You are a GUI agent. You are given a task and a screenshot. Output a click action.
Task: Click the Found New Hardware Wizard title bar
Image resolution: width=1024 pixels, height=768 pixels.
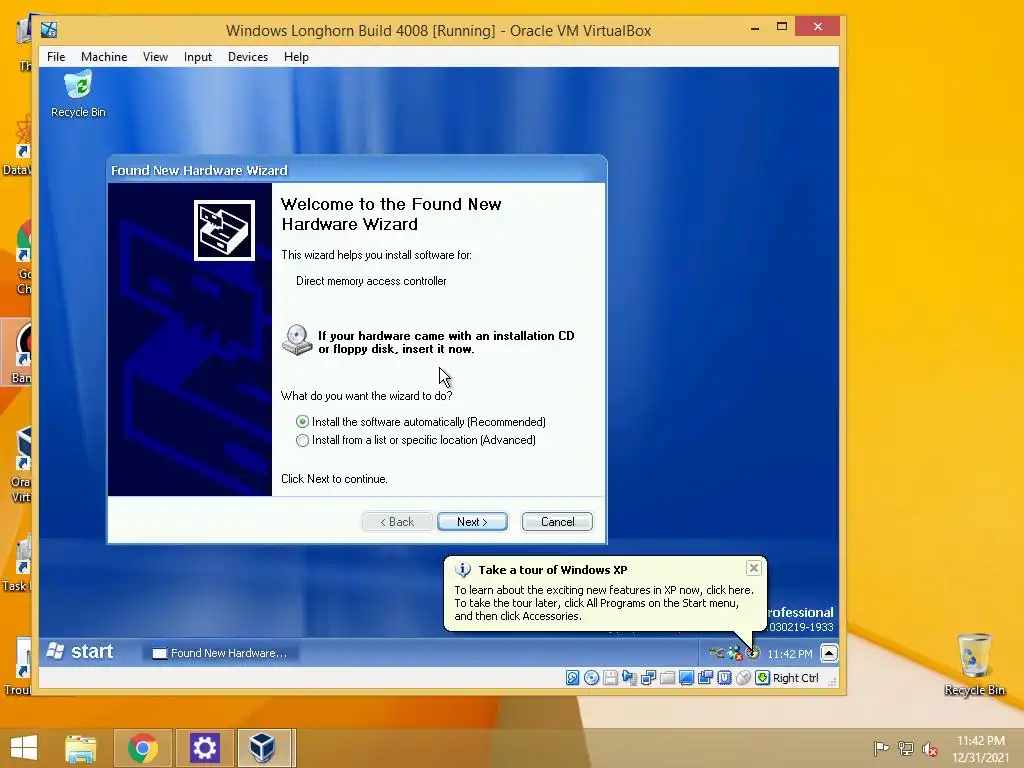tap(357, 170)
